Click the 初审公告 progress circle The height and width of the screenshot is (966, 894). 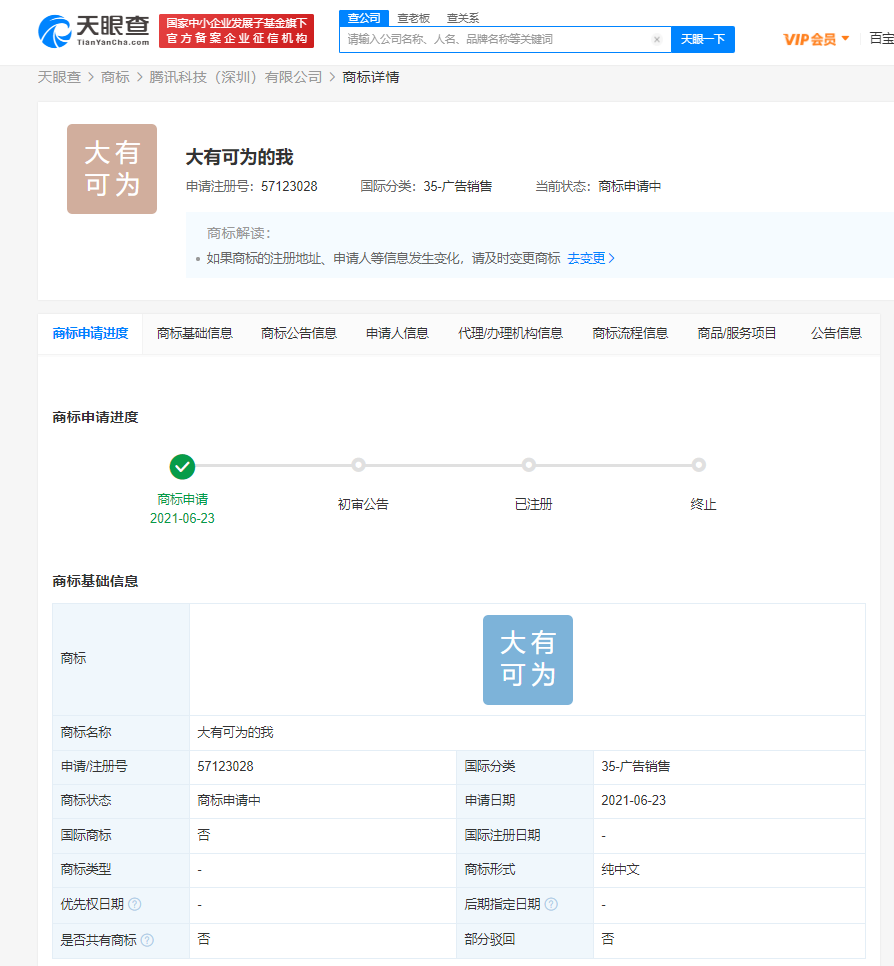tap(359, 465)
